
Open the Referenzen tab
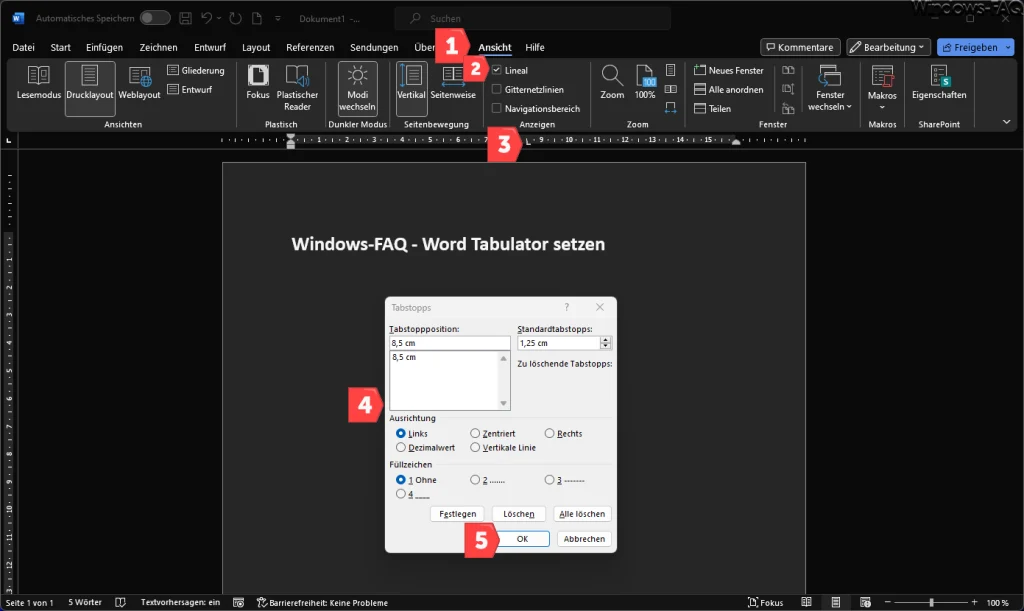[310, 47]
